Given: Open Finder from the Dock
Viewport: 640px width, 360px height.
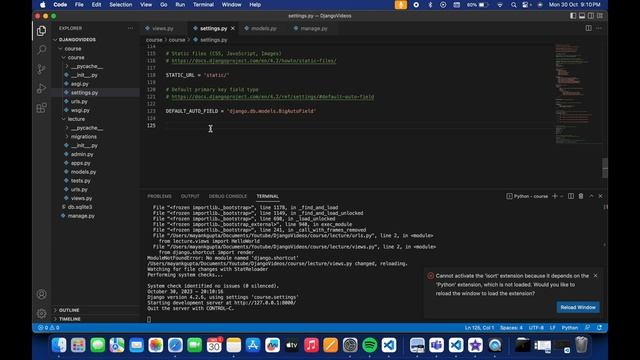Looking at the screenshot, I should point(59,345).
